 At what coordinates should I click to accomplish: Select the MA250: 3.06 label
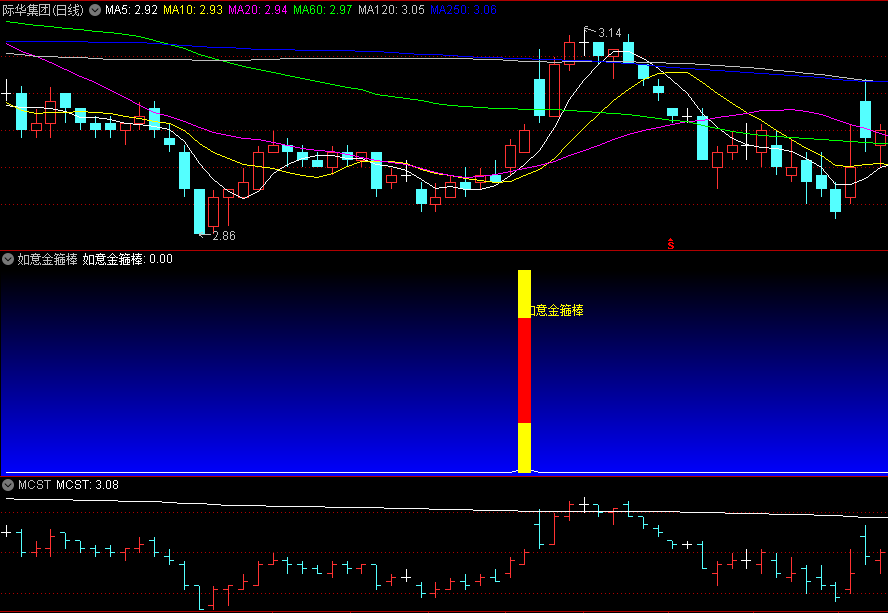(464, 10)
